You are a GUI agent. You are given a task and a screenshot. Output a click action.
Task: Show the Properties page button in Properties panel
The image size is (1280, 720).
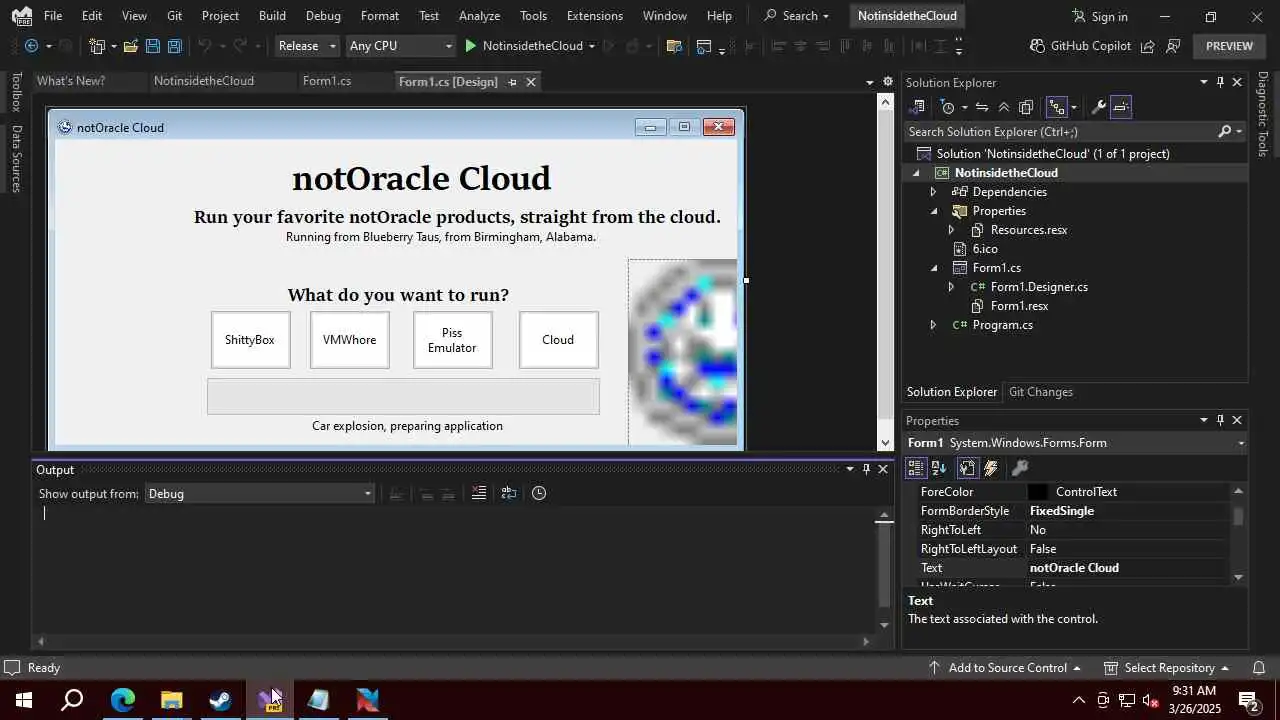[968, 468]
